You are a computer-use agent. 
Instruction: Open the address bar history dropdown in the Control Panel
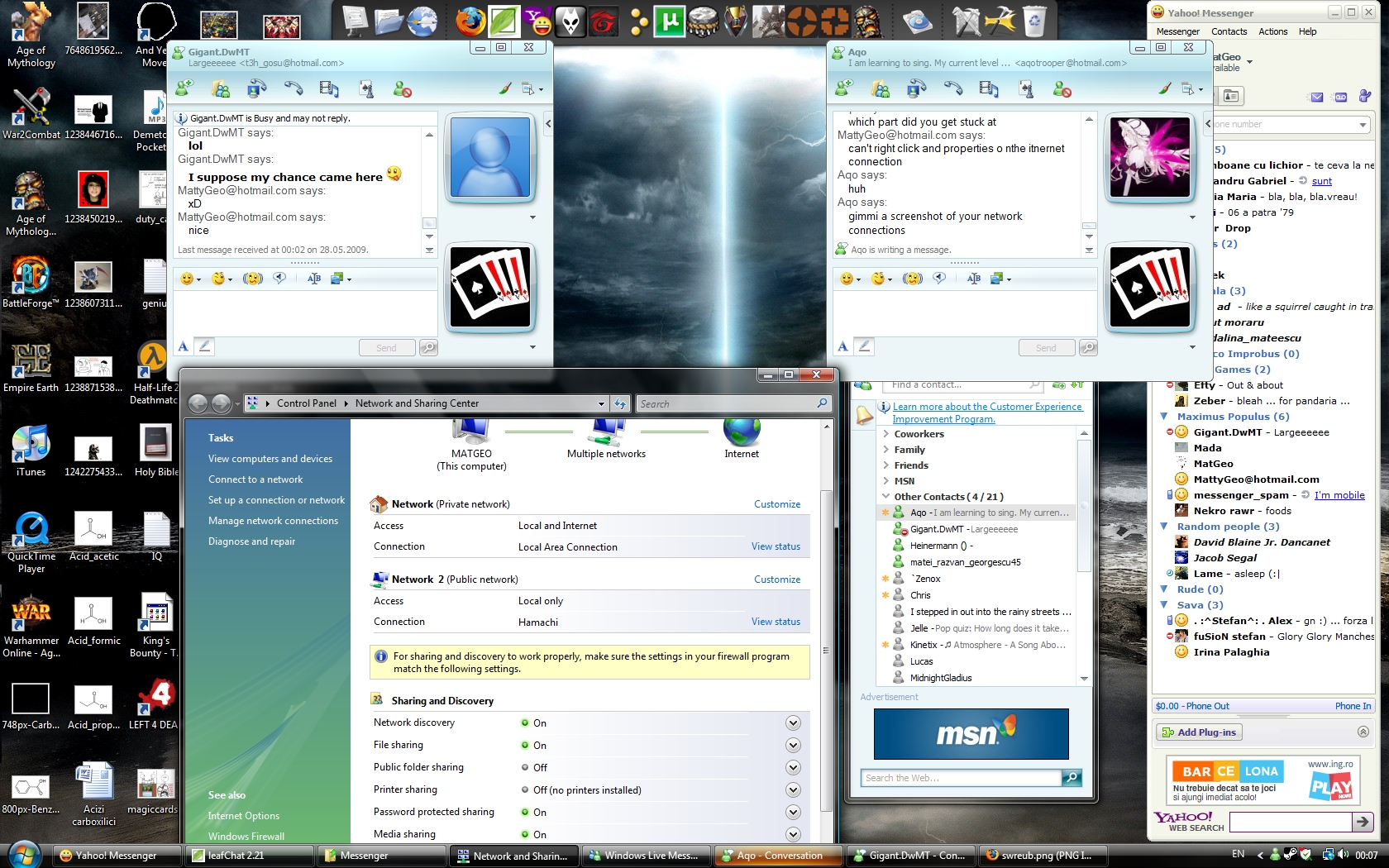pos(601,403)
